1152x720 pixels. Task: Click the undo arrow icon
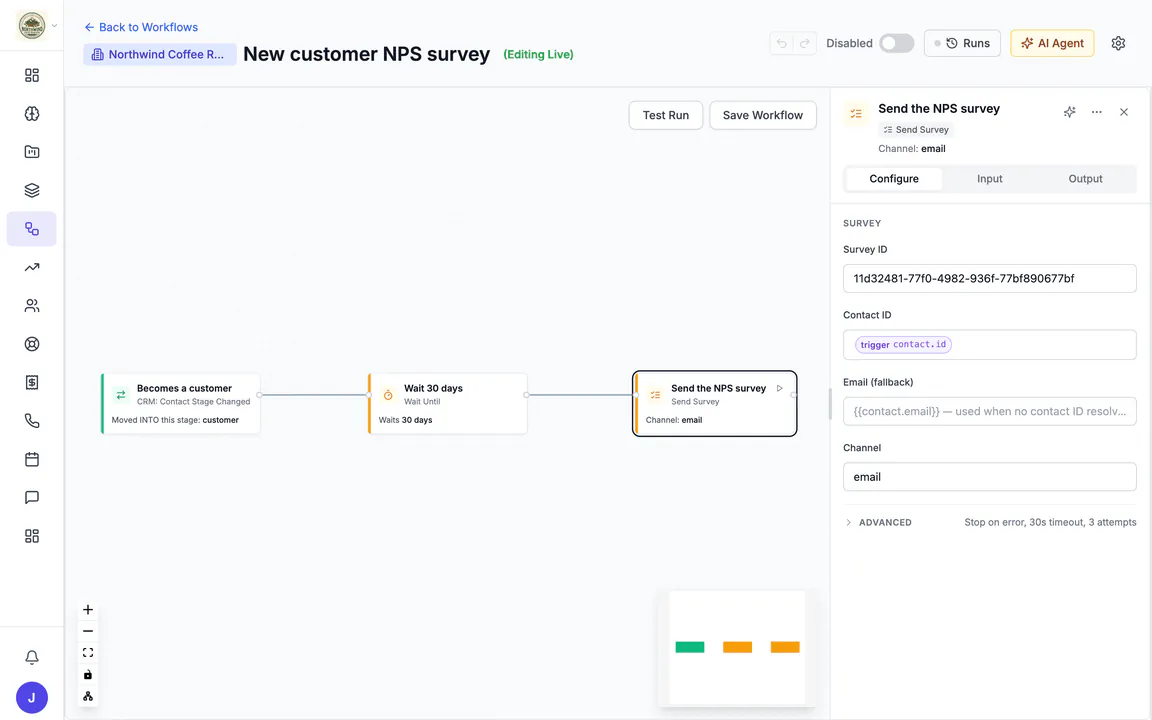pyautogui.click(x=782, y=43)
